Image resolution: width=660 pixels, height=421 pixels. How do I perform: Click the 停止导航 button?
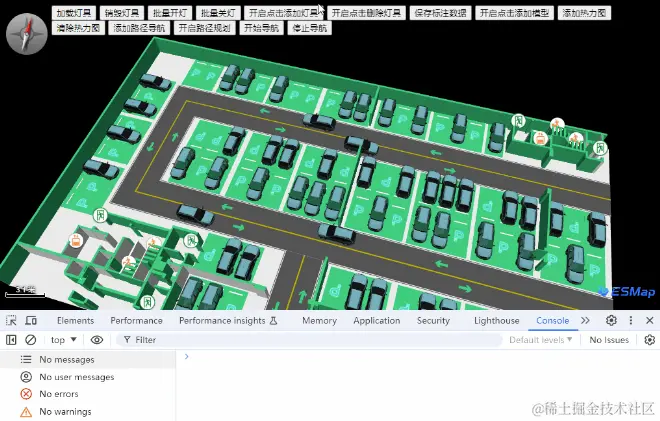click(x=309, y=28)
